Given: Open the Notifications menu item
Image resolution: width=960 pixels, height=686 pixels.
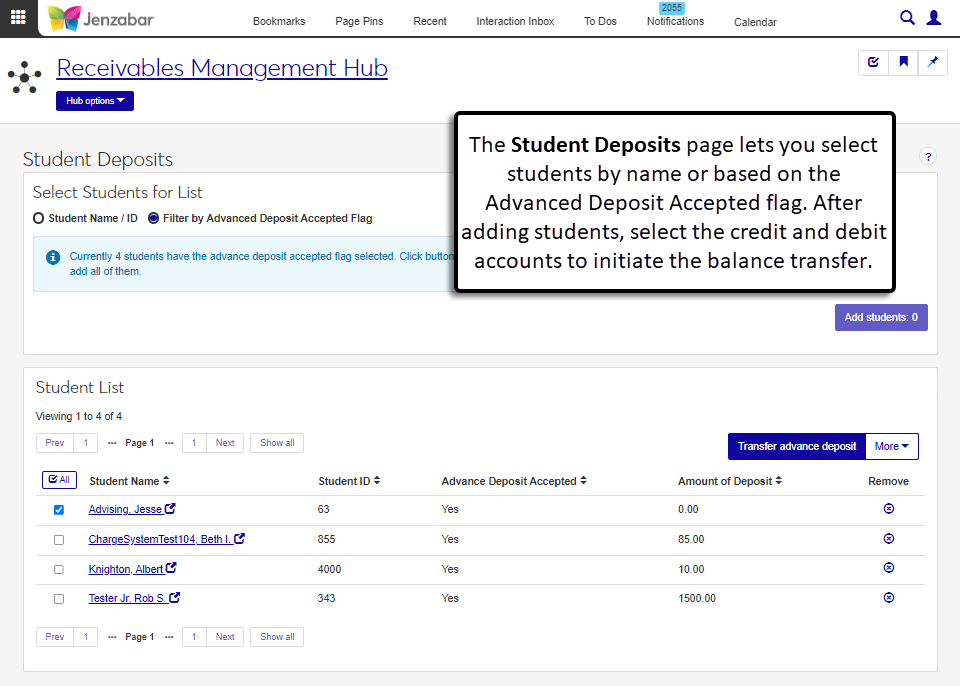Looking at the screenshot, I should point(675,21).
